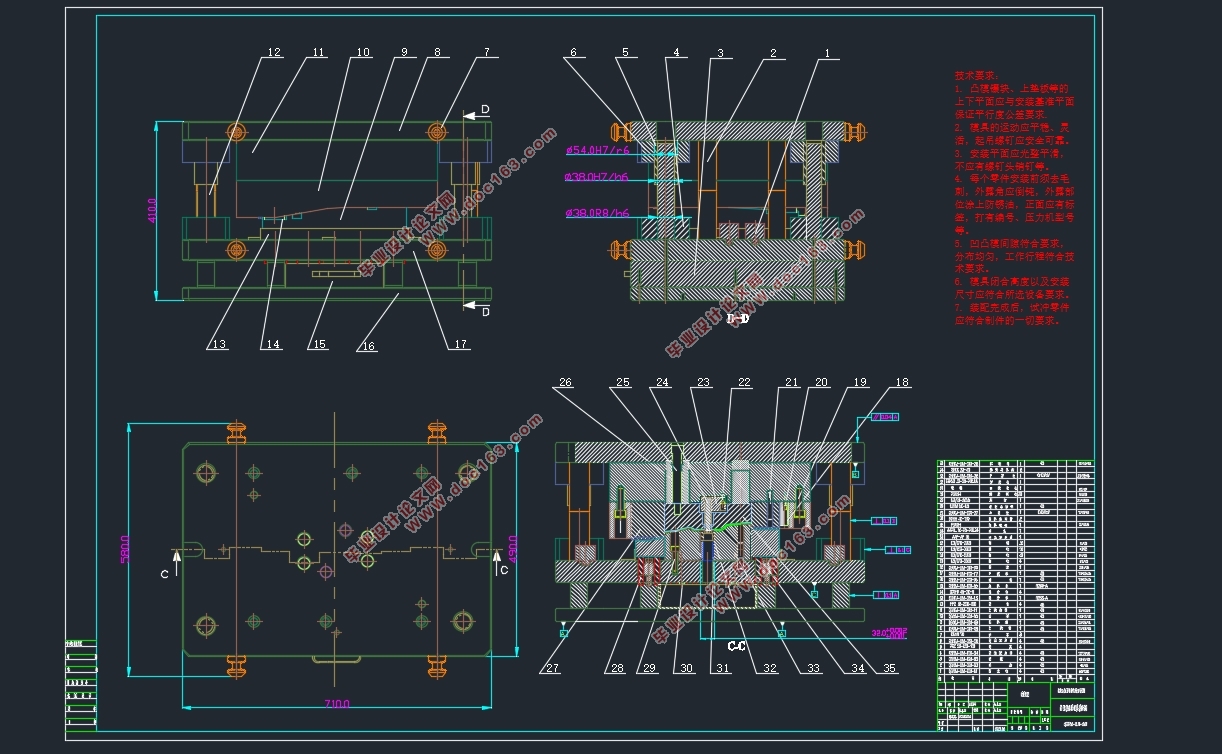Click part callout number 4
Viewport: 1222px width, 754px height.
point(676,53)
